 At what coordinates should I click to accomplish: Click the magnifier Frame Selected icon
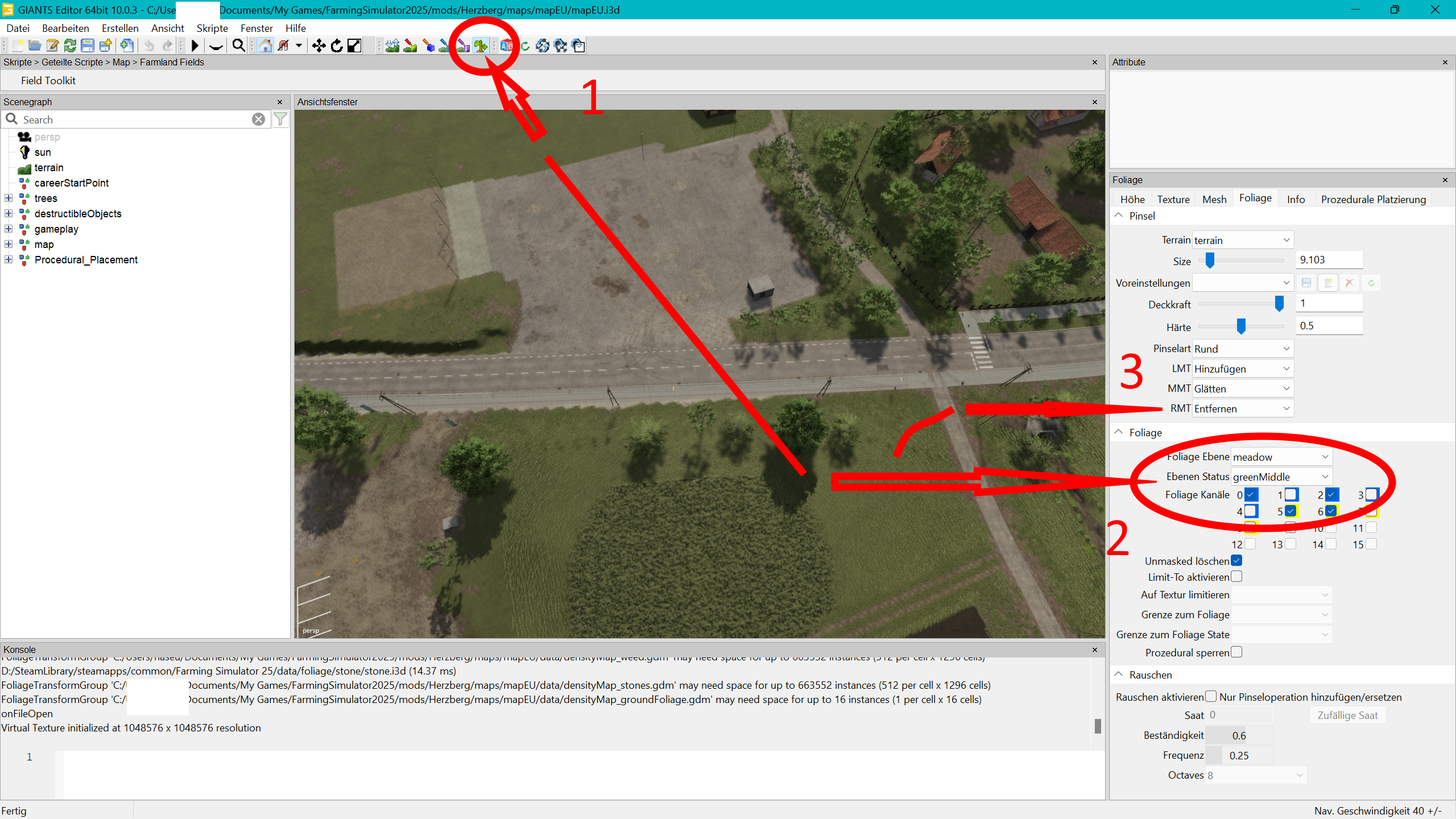click(239, 45)
